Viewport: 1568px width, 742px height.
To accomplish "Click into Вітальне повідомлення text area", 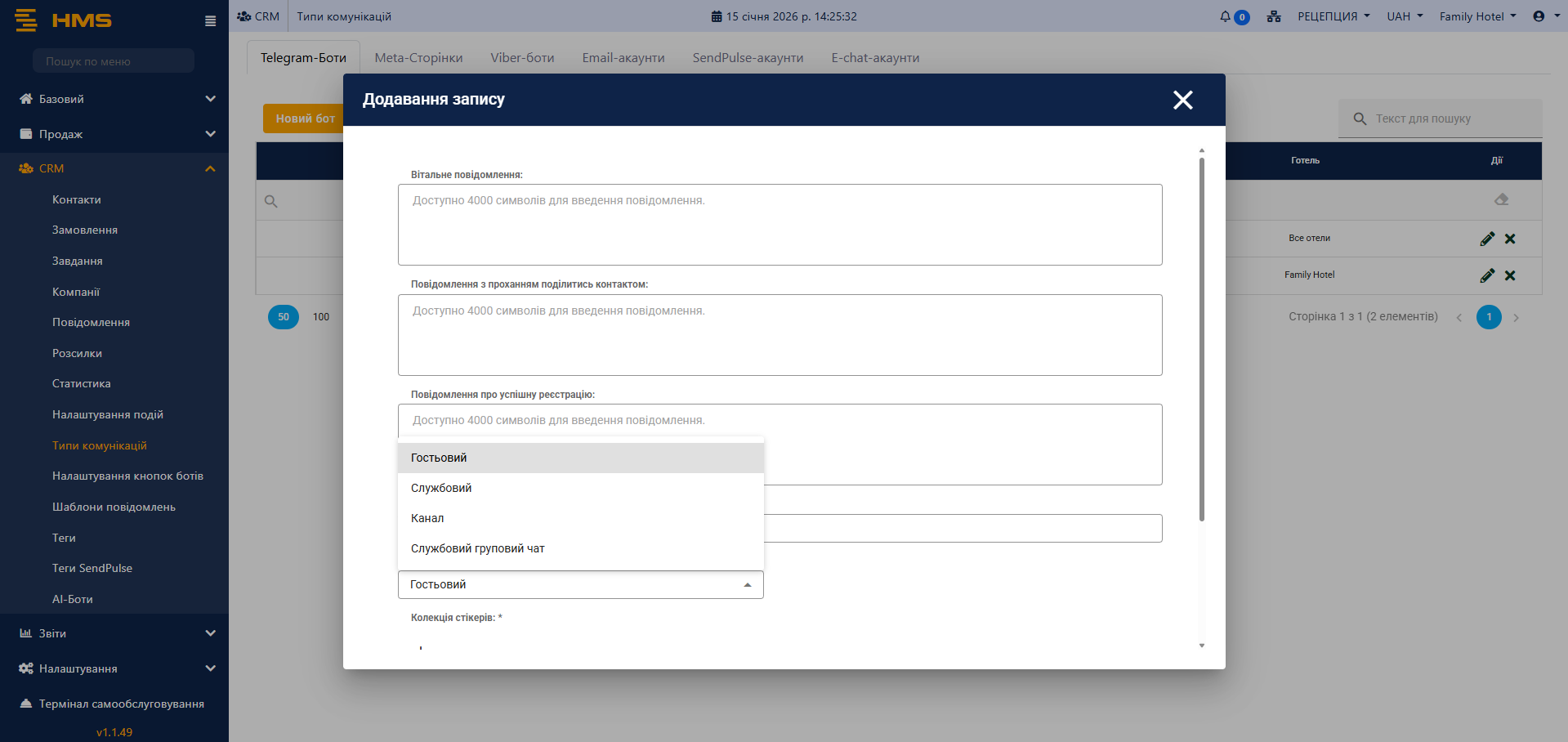I will [x=780, y=225].
